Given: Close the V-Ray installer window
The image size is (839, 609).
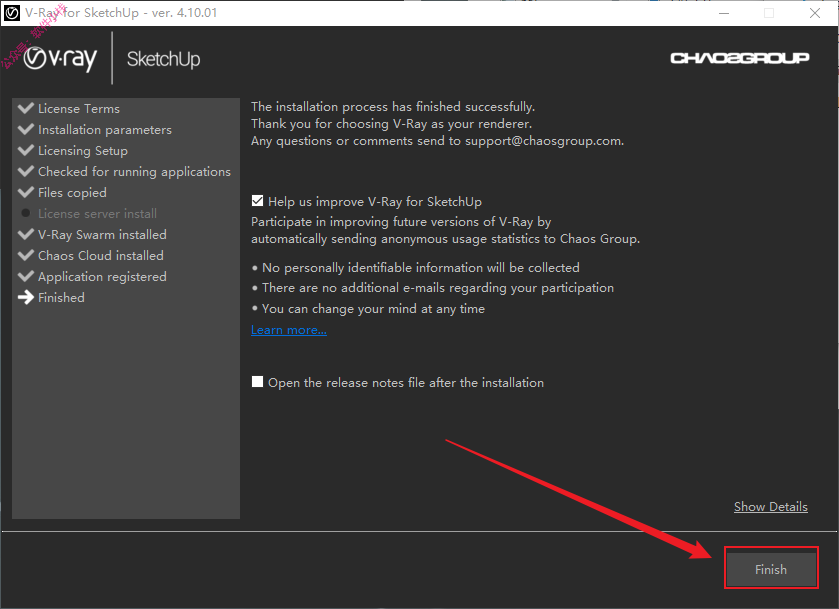Looking at the screenshot, I should point(814,13).
